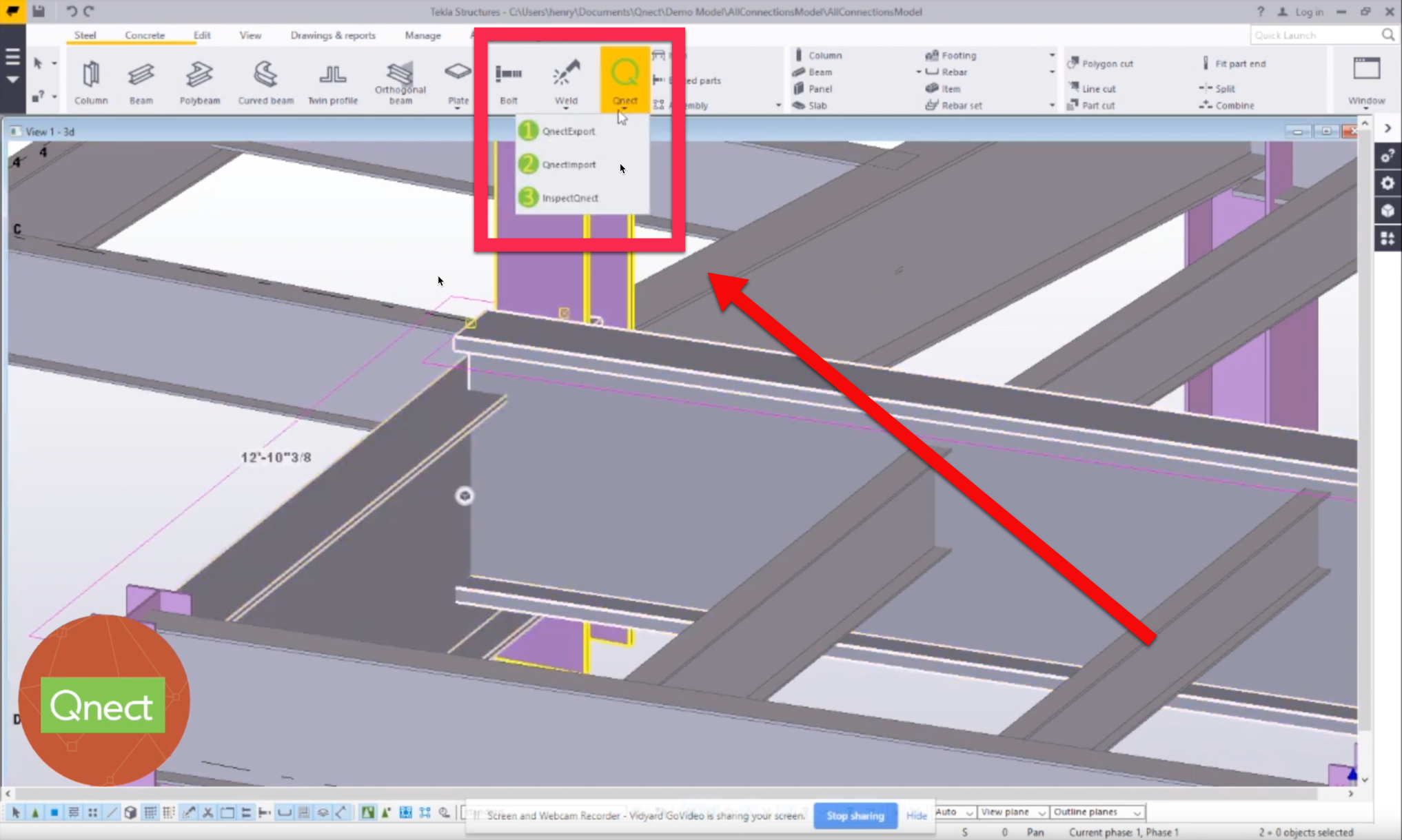The image size is (1402, 840).
Task: Click Log in at top right
Action: tap(1301, 12)
